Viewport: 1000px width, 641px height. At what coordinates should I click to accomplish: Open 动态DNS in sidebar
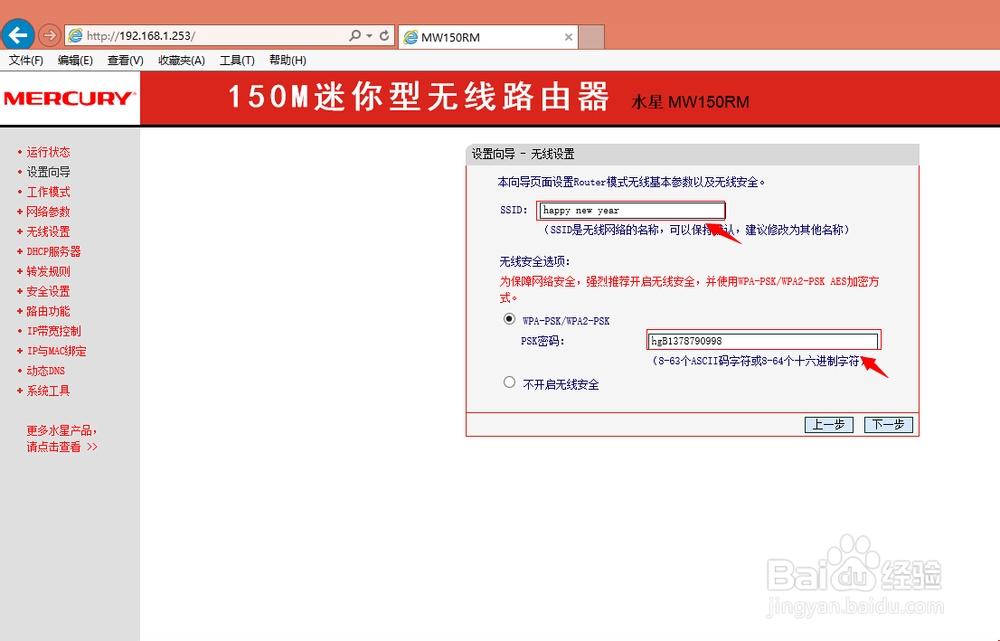[x=45, y=371]
